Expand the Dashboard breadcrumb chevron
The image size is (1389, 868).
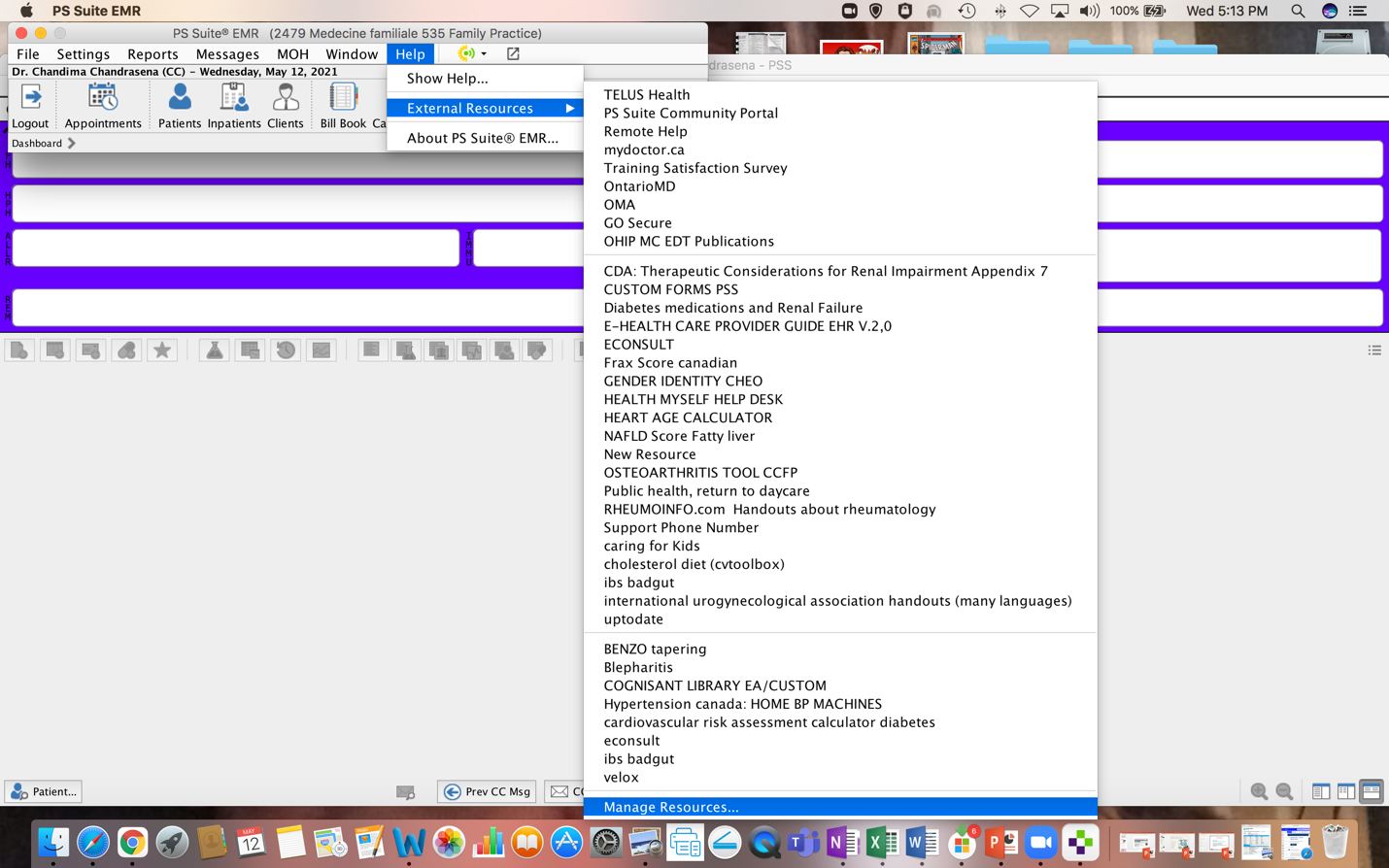(x=72, y=143)
